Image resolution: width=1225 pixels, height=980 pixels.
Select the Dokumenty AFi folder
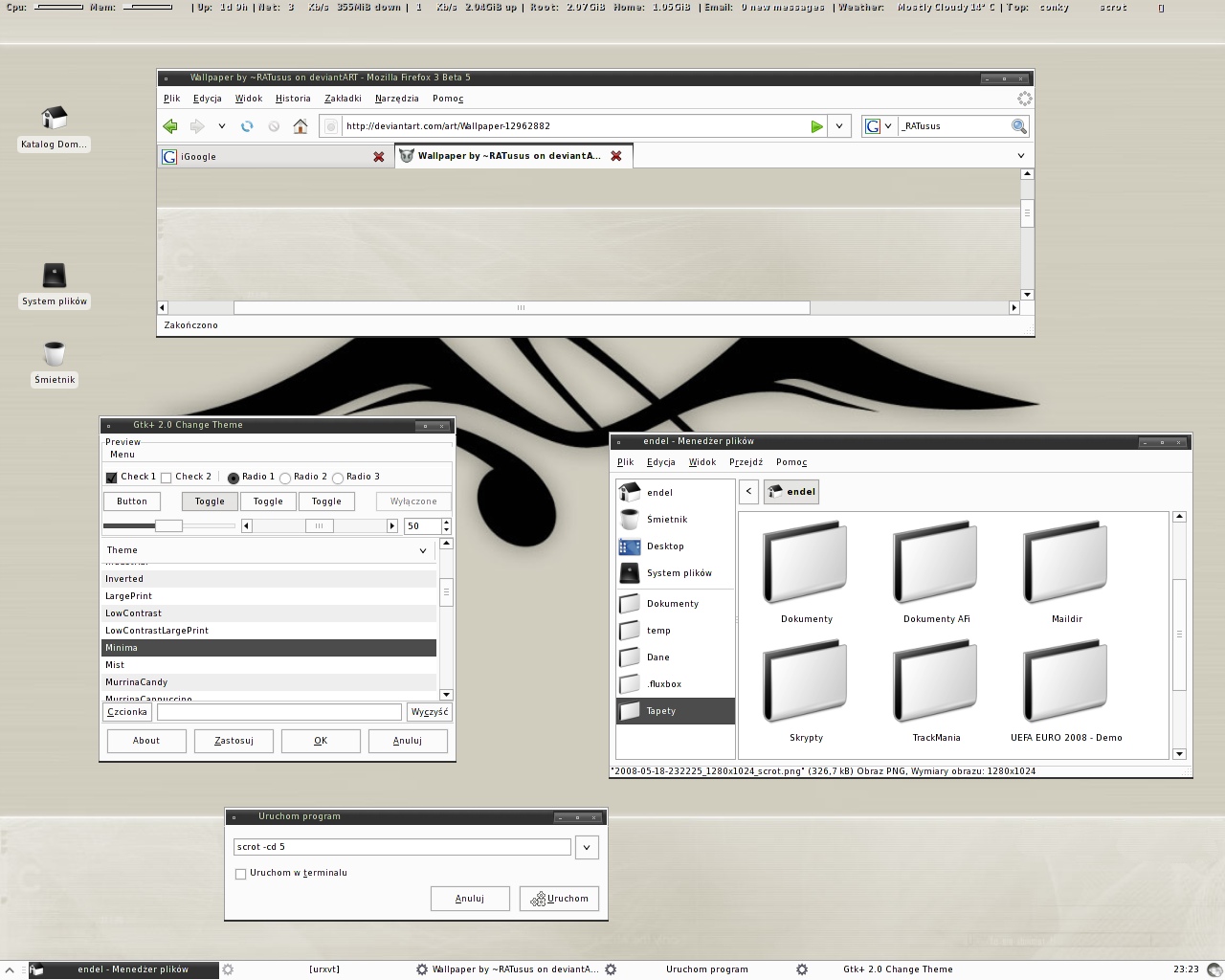point(936,572)
